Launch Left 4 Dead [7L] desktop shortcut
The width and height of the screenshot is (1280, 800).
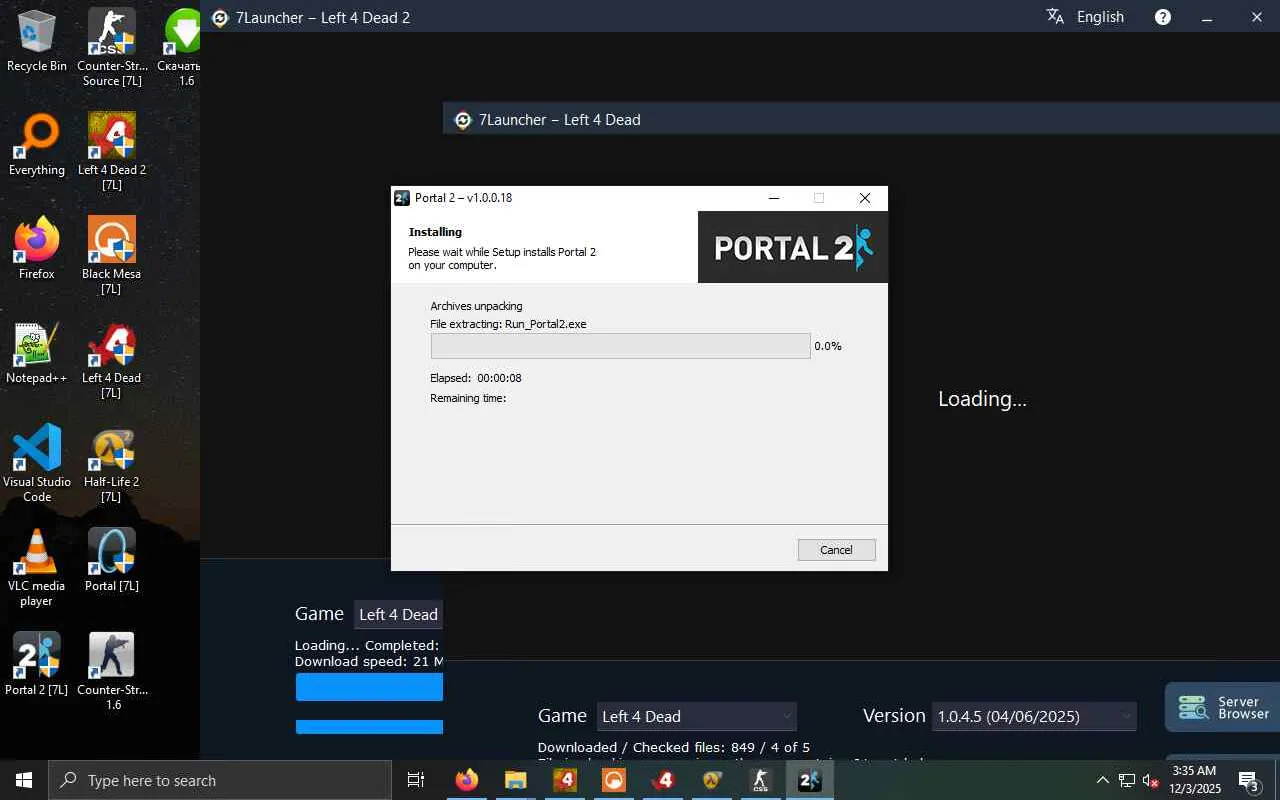pyautogui.click(x=112, y=360)
